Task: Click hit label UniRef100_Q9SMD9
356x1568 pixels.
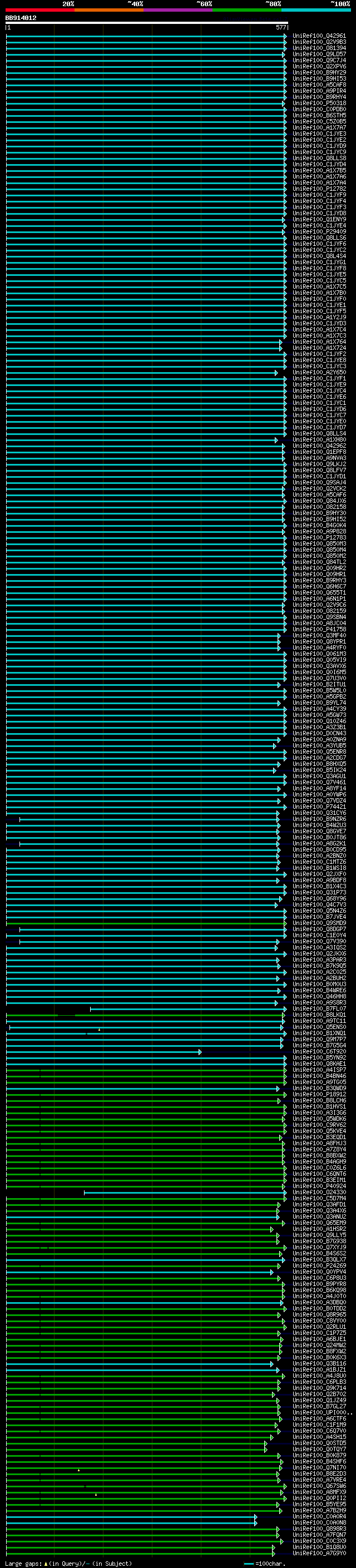Action: [319, 923]
